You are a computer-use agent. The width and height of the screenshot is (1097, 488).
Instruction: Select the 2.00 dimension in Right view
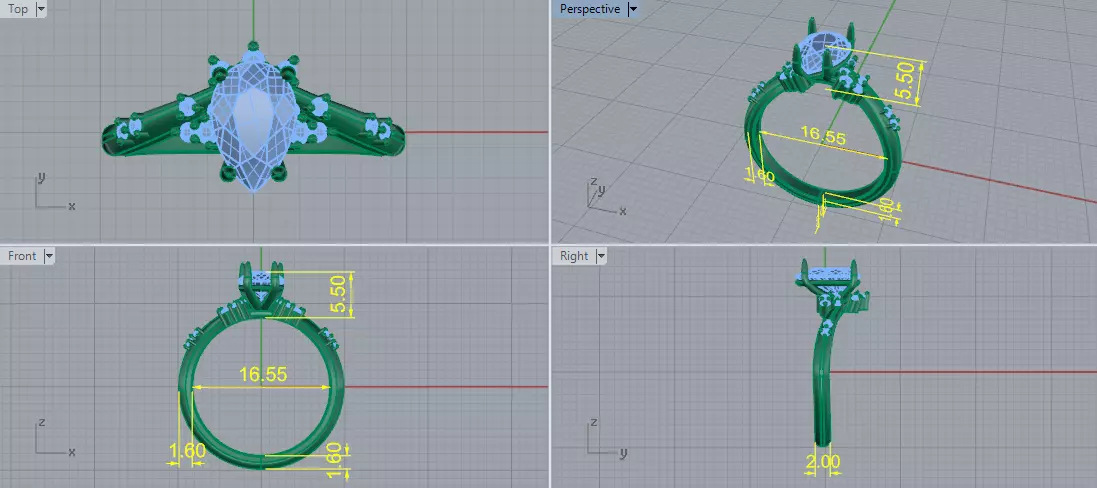(823, 461)
